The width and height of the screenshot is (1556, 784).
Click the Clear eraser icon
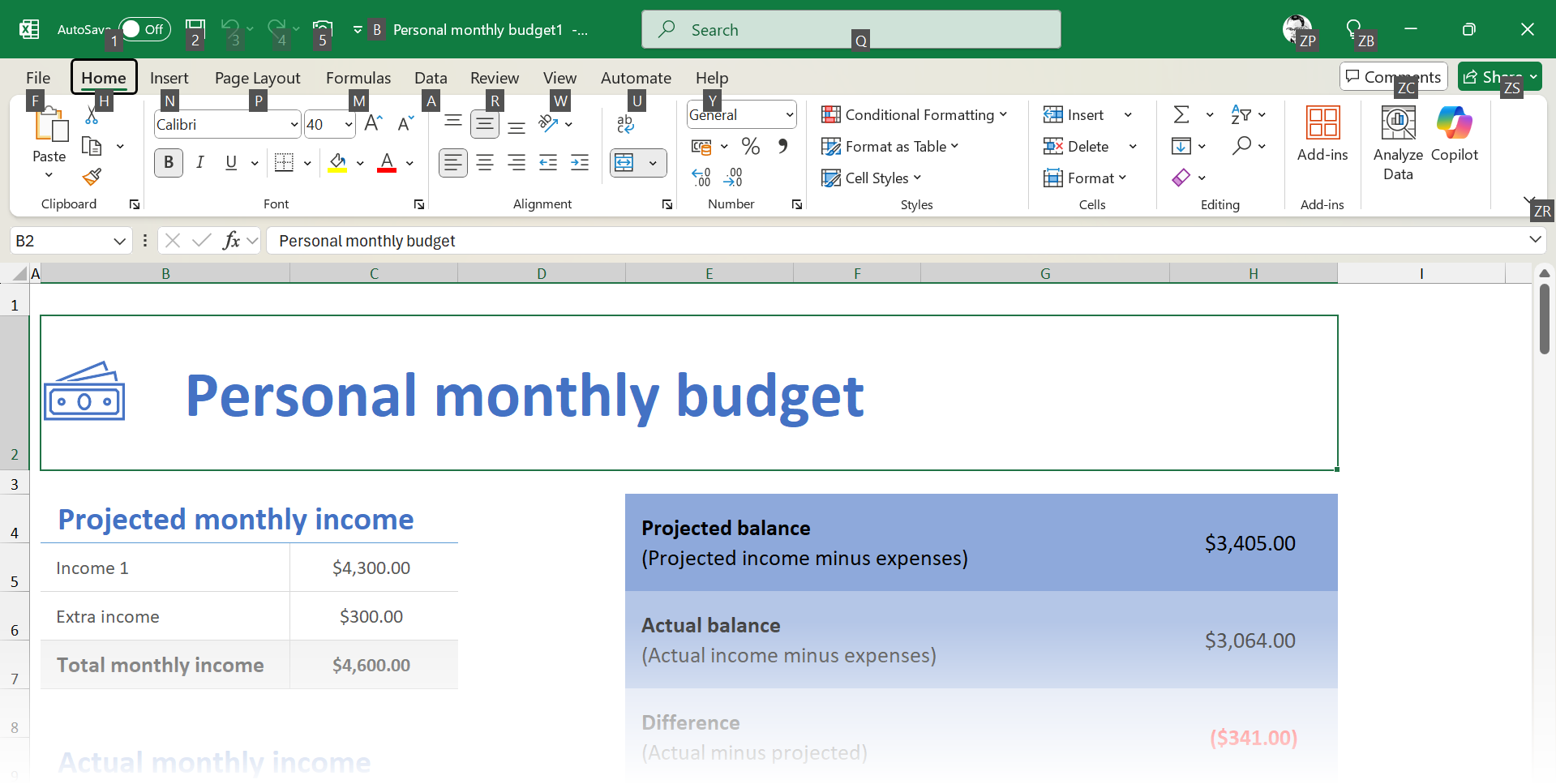click(x=1181, y=178)
